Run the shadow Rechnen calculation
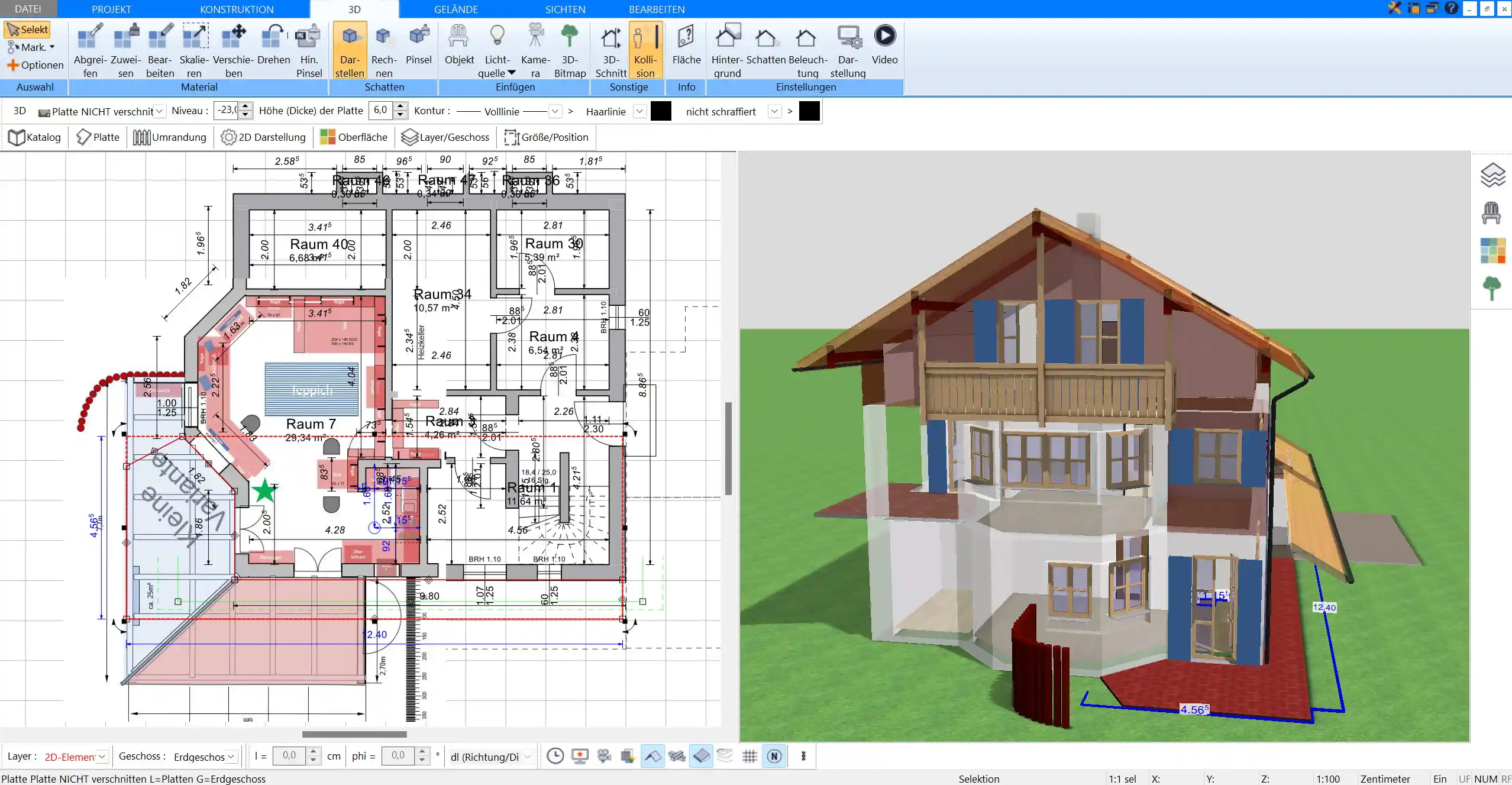The height and width of the screenshot is (785, 1512). (x=384, y=51)
